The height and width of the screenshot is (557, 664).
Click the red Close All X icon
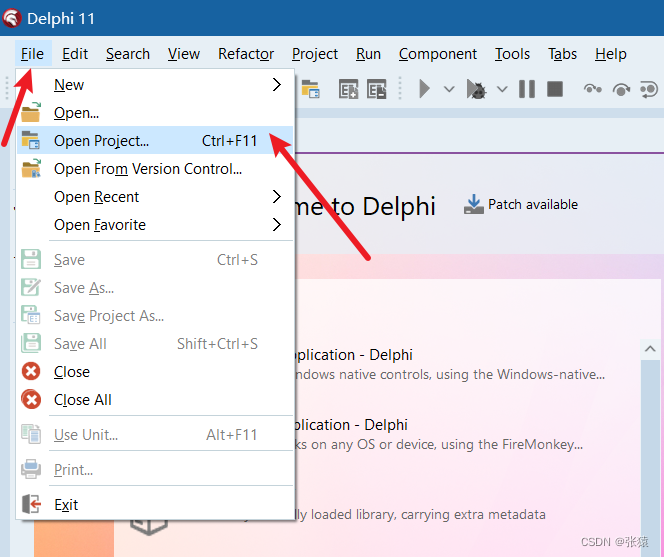31,399
